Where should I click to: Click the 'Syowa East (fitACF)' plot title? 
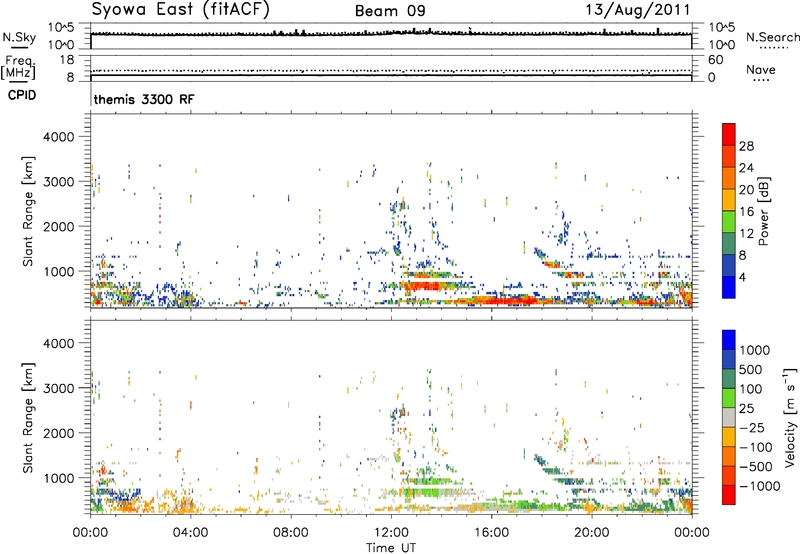point(180,9)
